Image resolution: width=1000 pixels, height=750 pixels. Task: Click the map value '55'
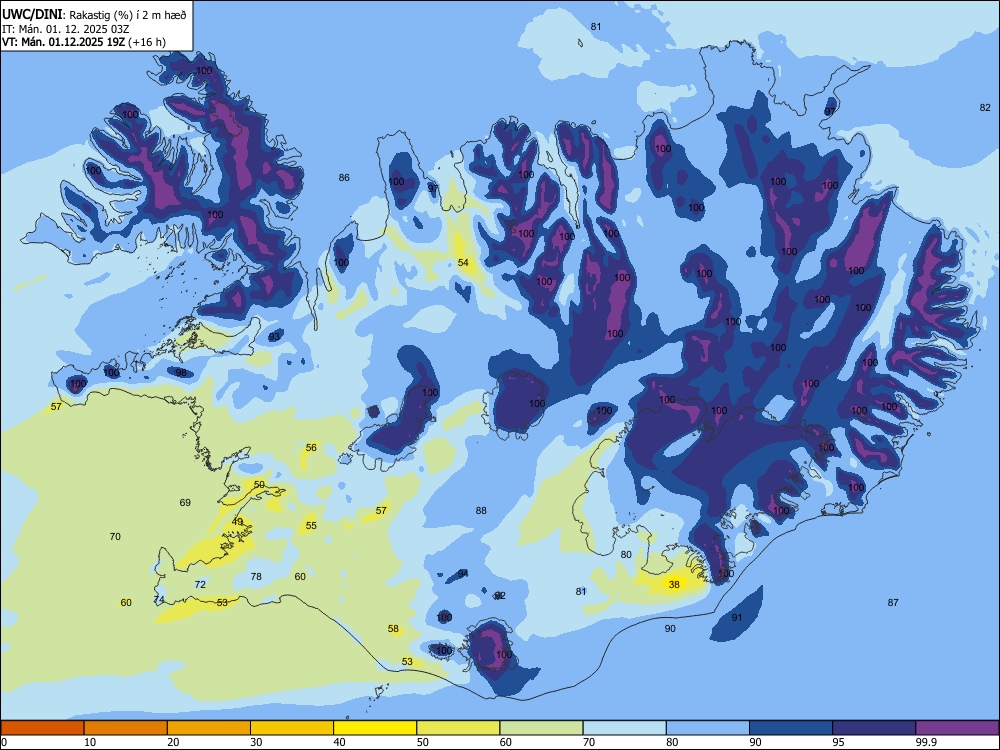point(311,526)
